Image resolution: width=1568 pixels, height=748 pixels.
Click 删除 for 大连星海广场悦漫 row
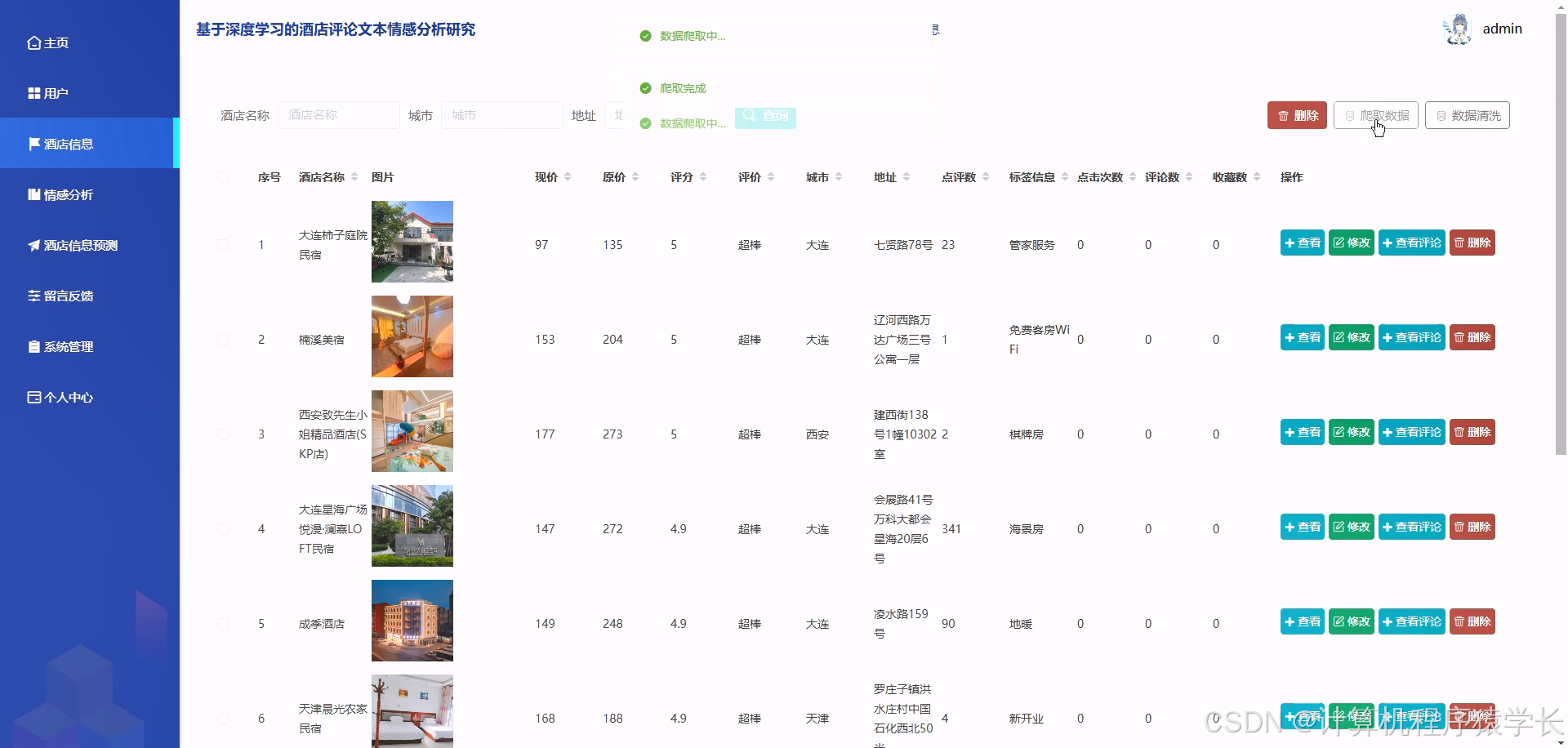[x=1472, y=527]
